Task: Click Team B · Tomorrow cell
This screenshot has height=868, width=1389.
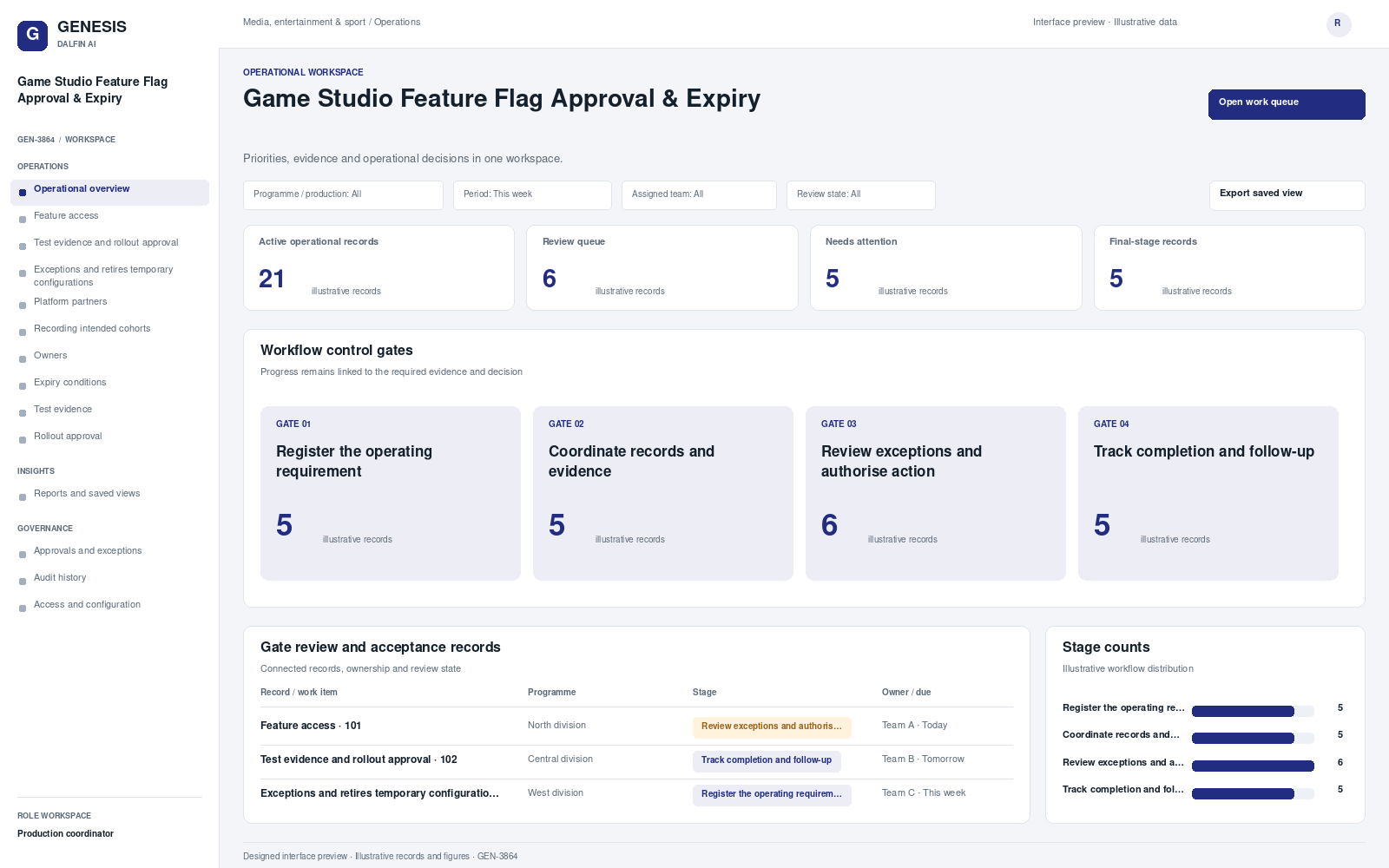Action: coord(923,759)
